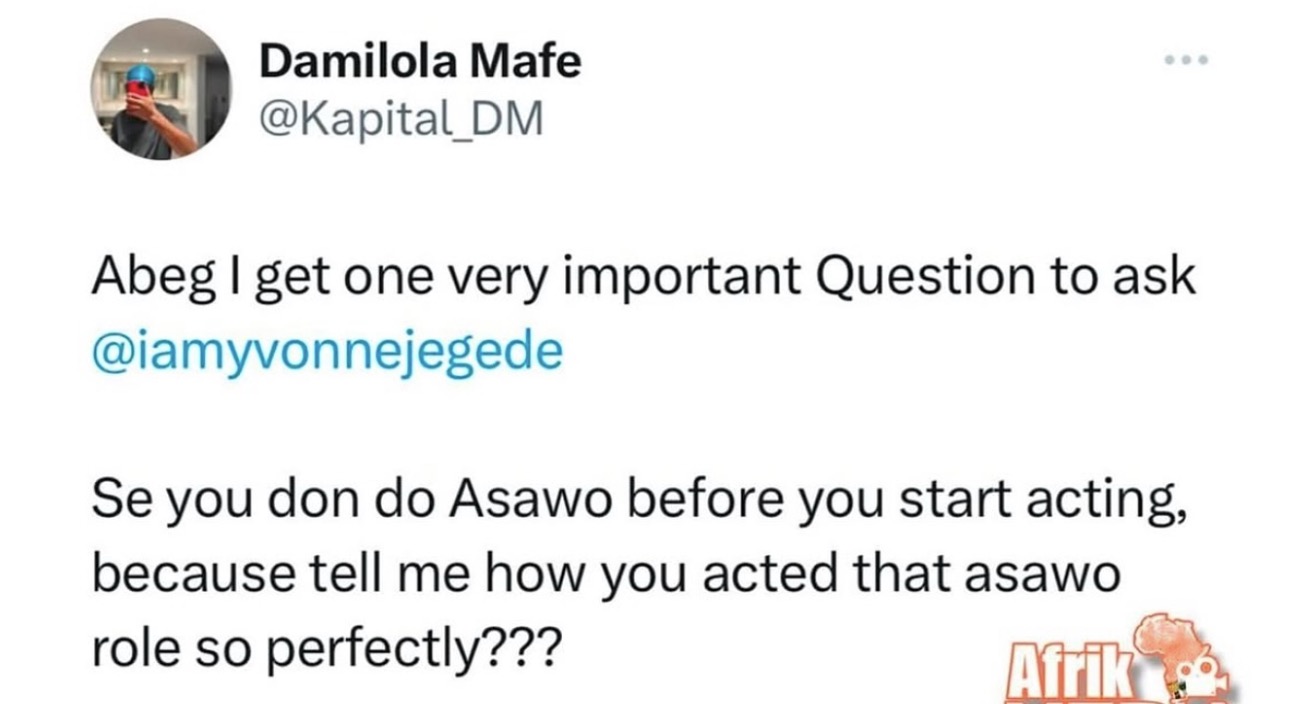Click the @Kapital_DM handle
Viewport: 1310px width, 704px height.
[401, 120]
